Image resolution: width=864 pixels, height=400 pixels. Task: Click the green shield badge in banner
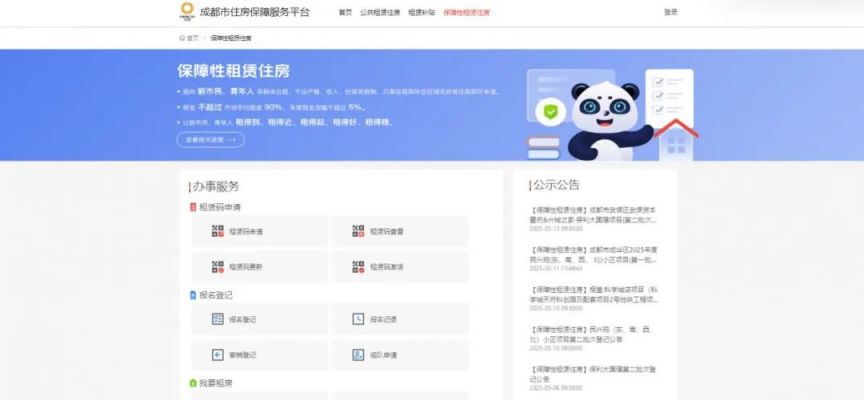tap(550, 112)
